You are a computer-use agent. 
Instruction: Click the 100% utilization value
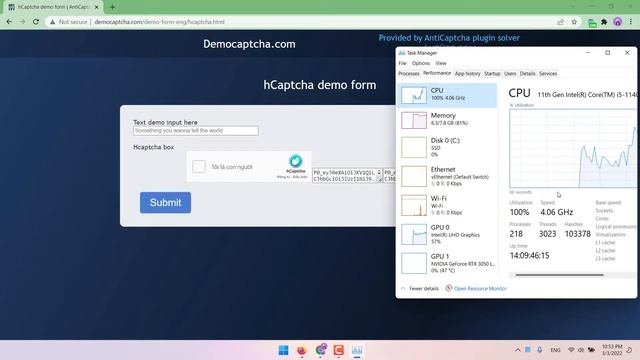(x=519, y=212)
